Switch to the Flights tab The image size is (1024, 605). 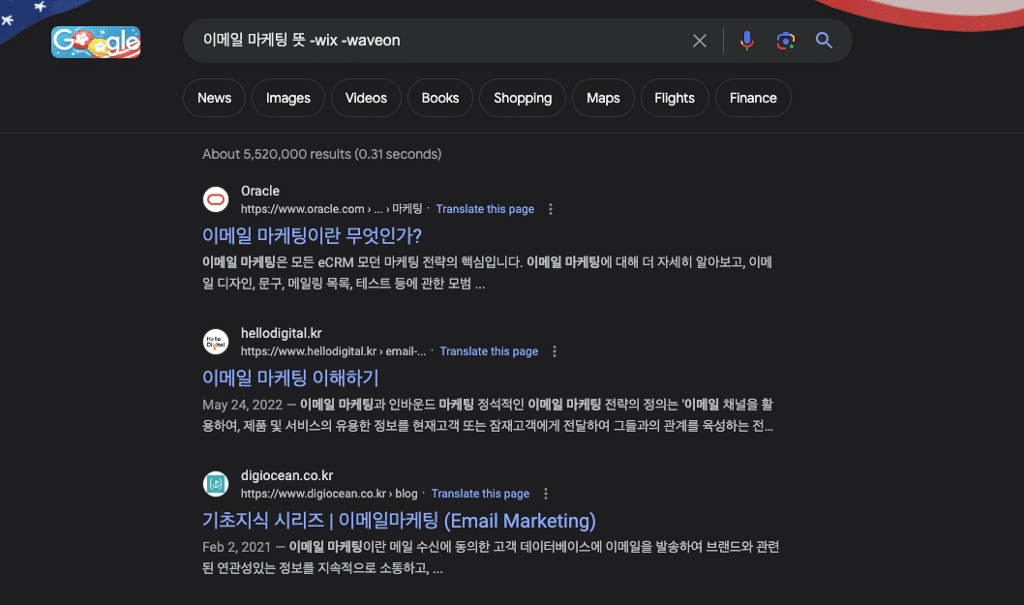point(675,98)
